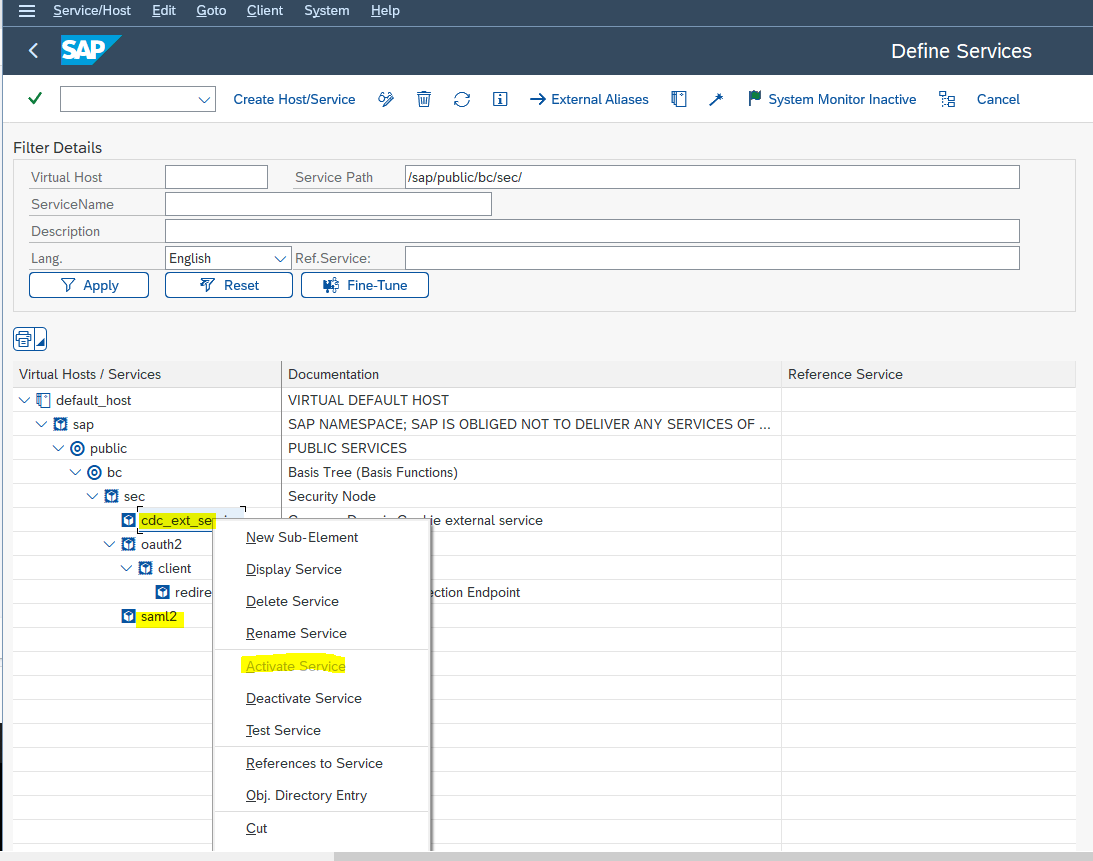The height and width of the screenshot is (861, 1093).
Task: Click the Service Path input field
Action: pyautogui.click(x=712, y=177)
